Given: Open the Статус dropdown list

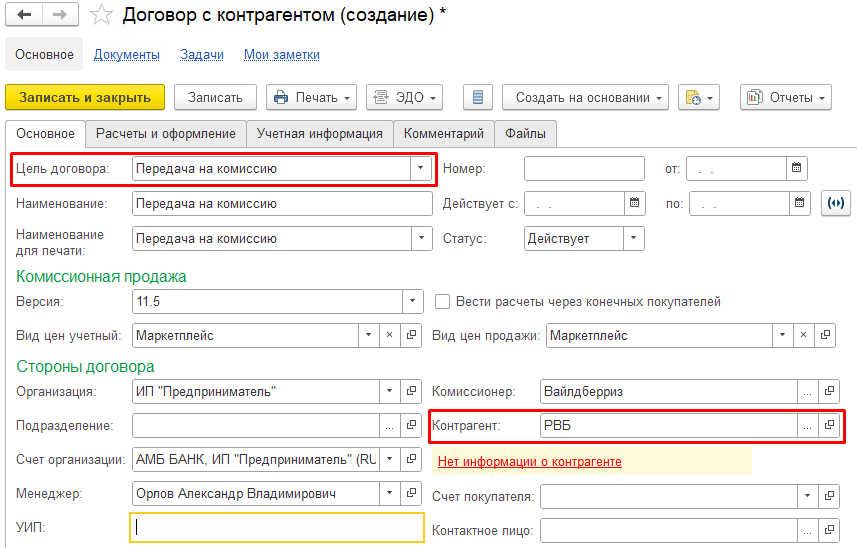Looking at the screenshot, I should coord(634,239).
